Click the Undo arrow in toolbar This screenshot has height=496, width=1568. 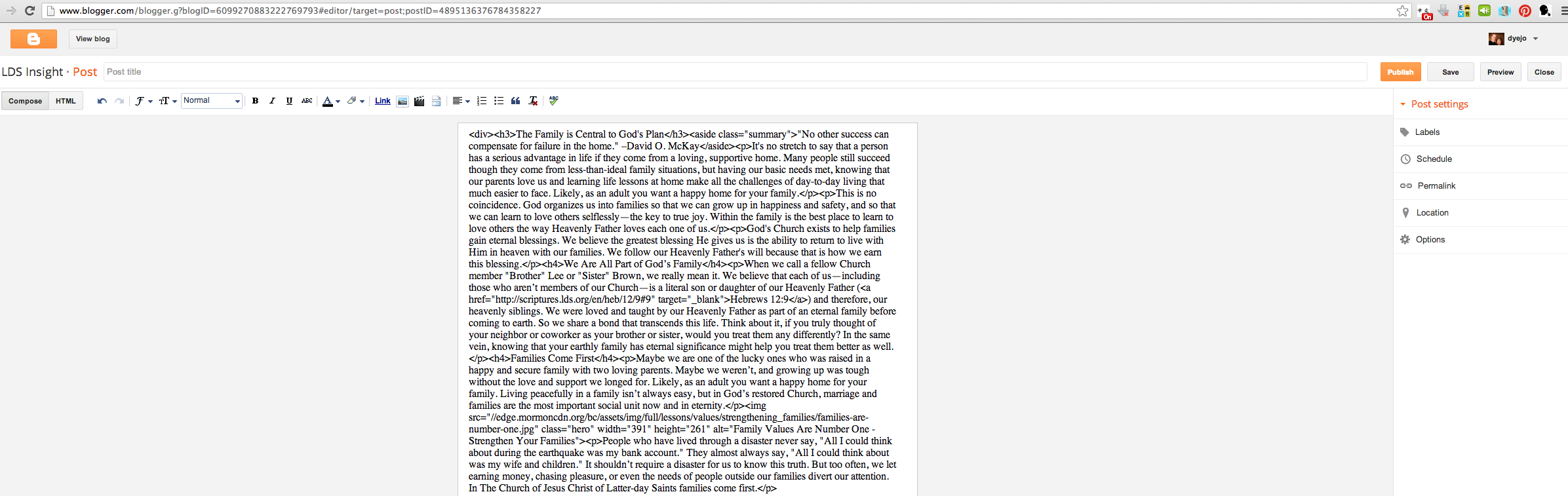(x=102, y=101)
